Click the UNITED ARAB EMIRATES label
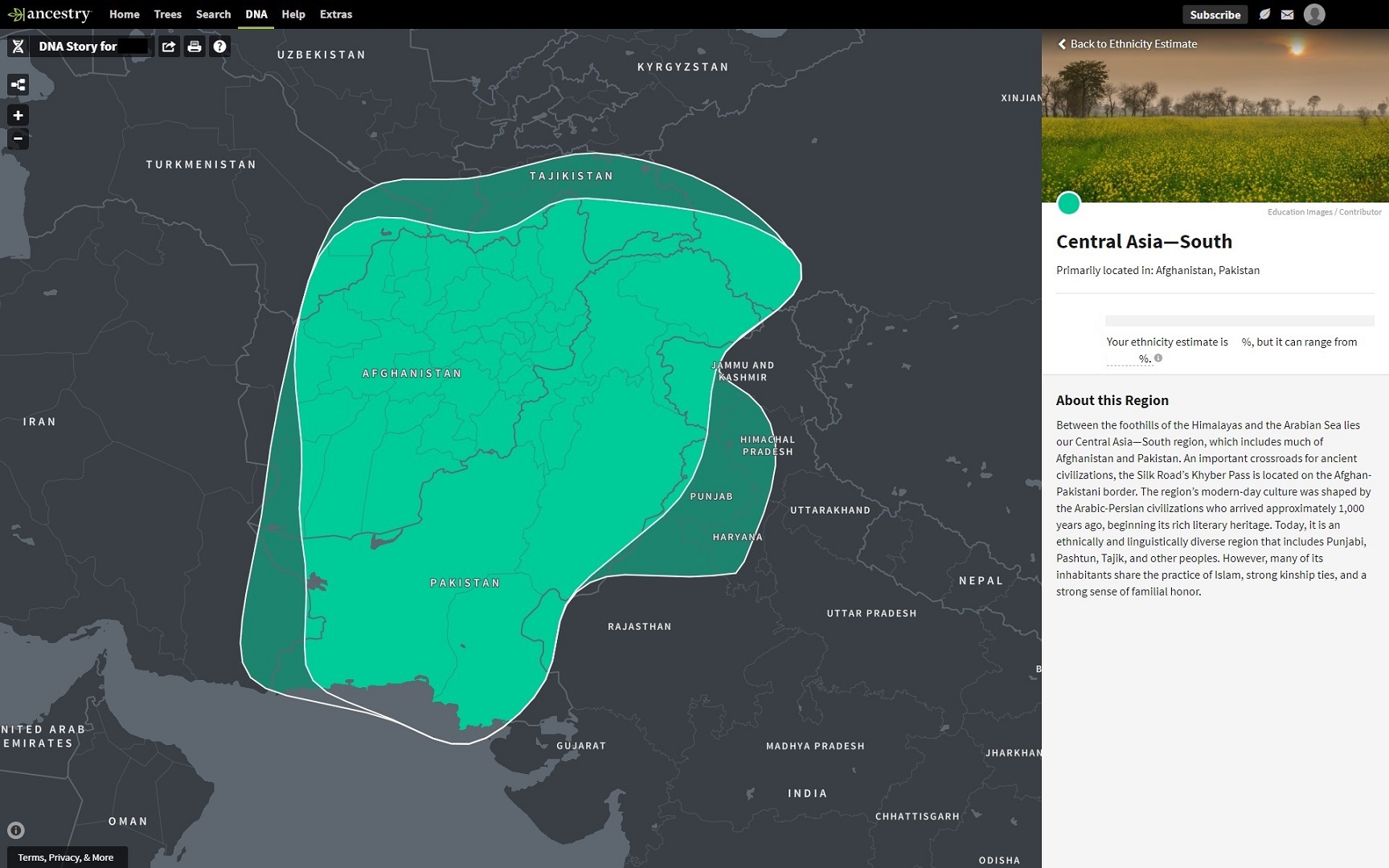 click(x=43, y=736)
